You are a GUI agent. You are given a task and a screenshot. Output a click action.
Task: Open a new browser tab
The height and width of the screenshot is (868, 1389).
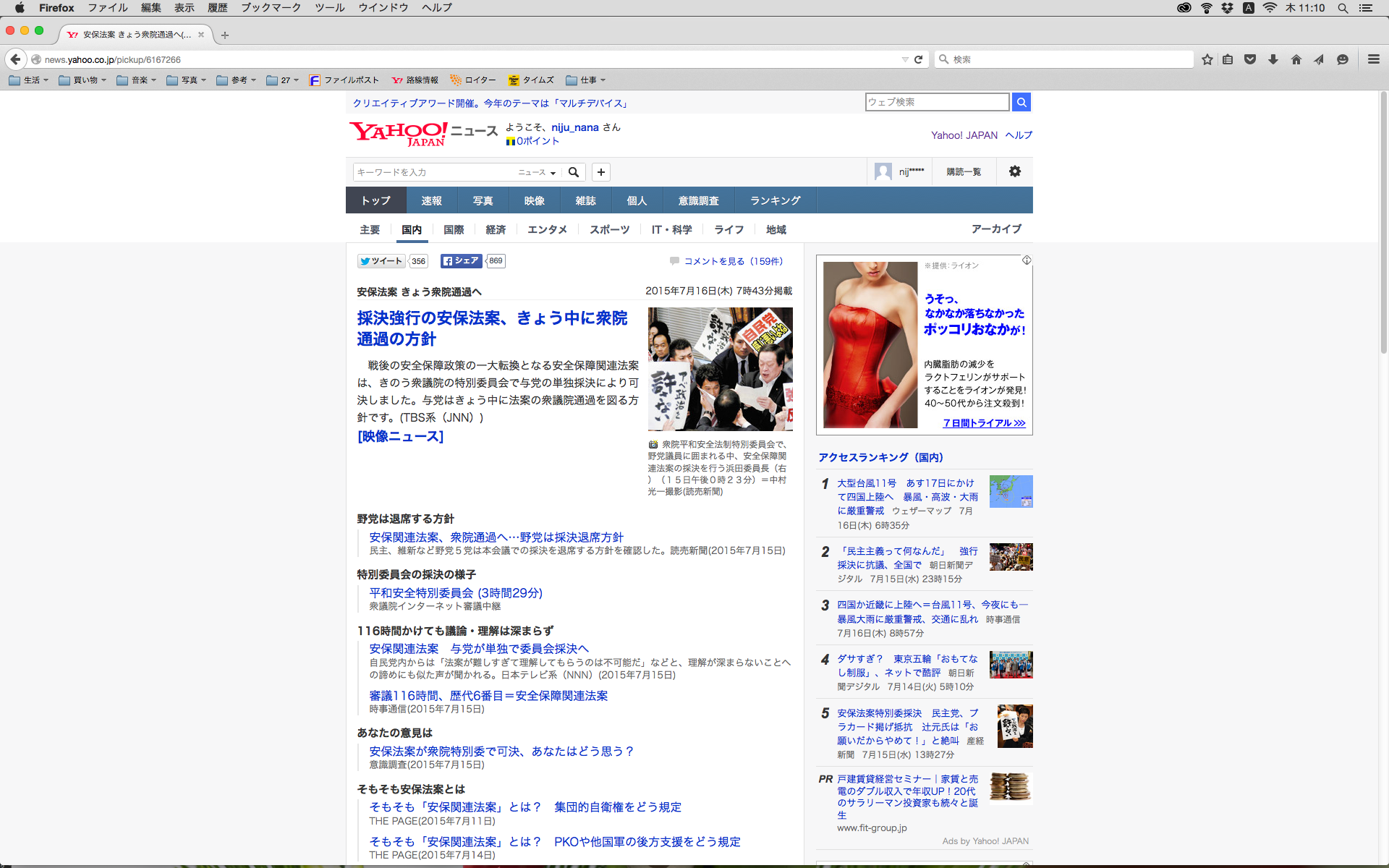(x=225, y=35)
